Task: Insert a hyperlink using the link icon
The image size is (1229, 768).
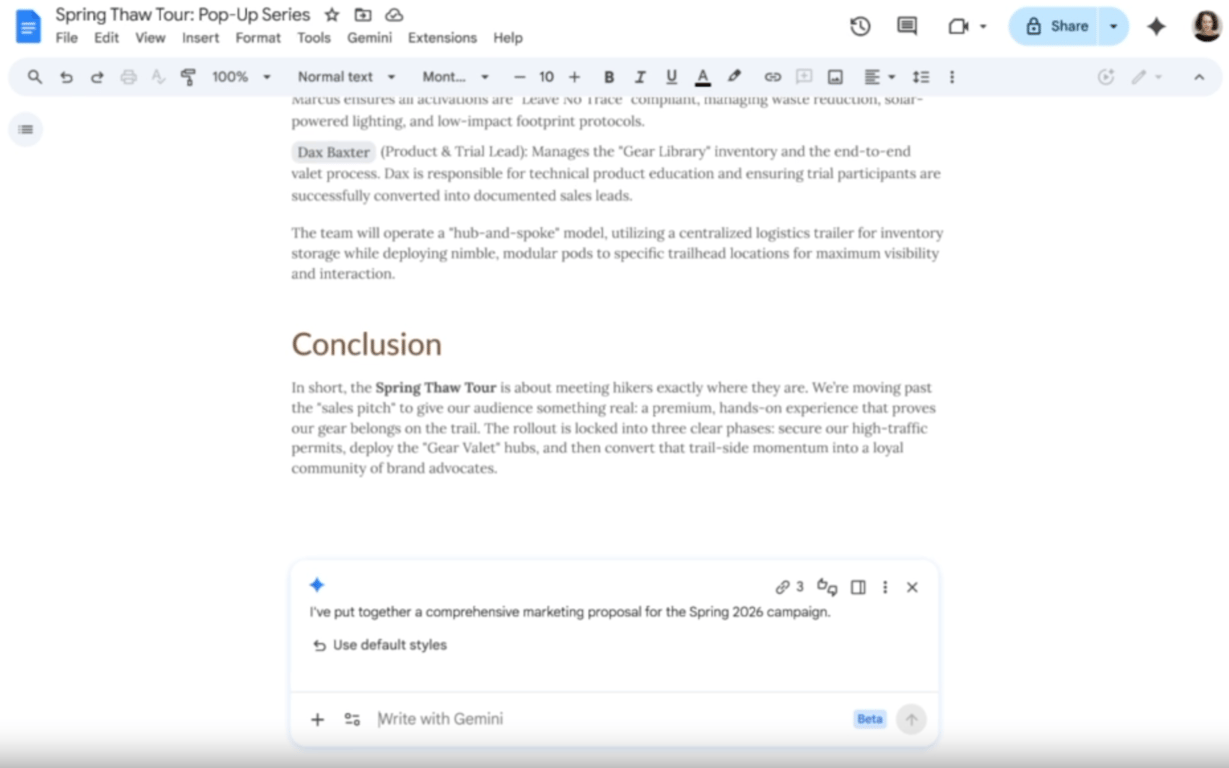Action: coord(772,76)
